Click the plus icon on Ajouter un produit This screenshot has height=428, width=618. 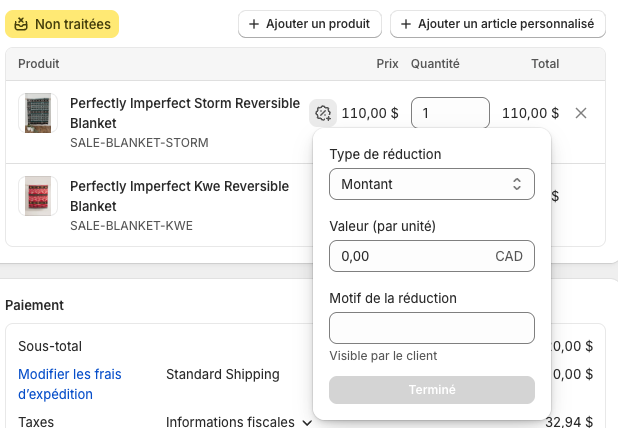[254, 23]
